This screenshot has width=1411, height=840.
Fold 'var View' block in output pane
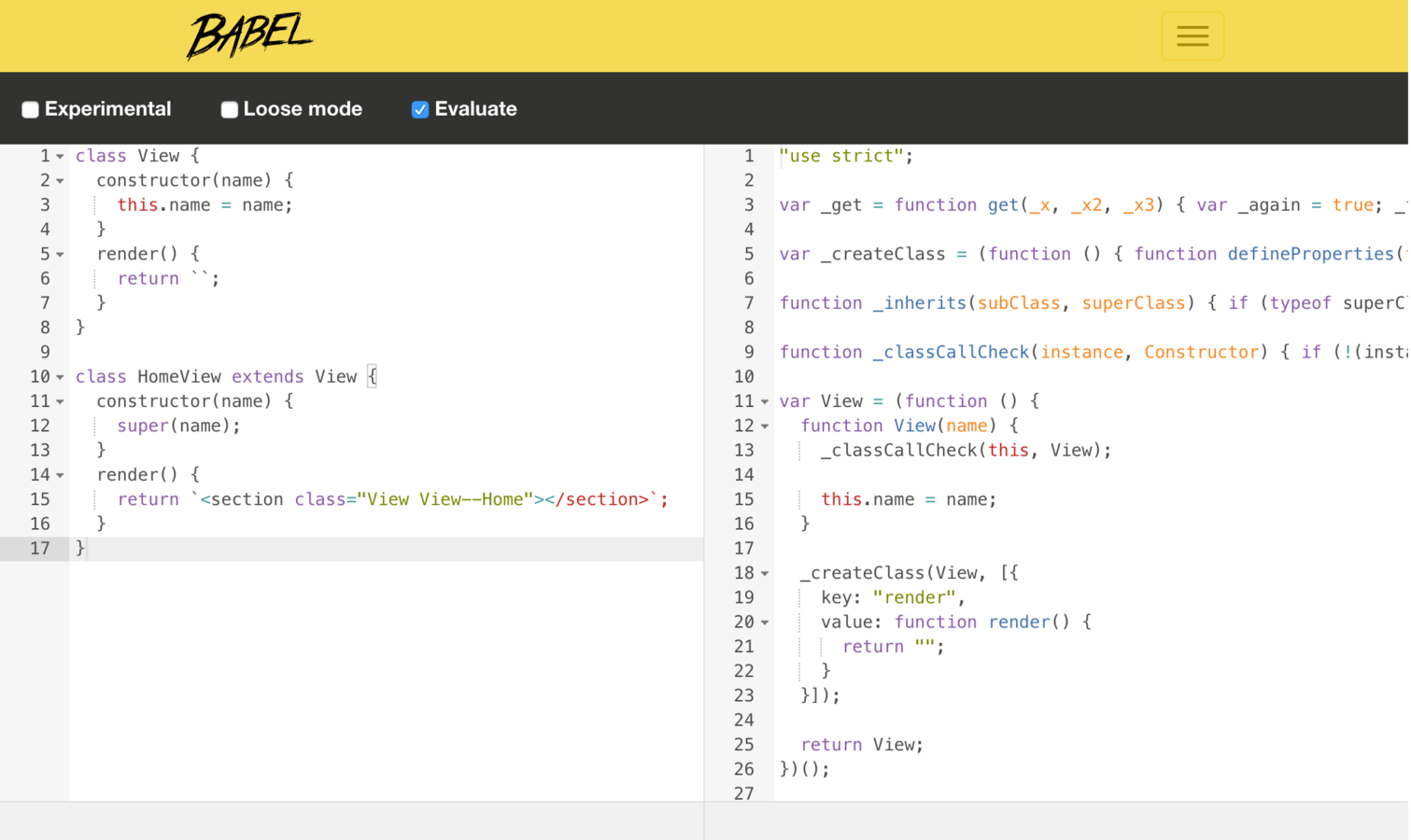click(764, 402)
